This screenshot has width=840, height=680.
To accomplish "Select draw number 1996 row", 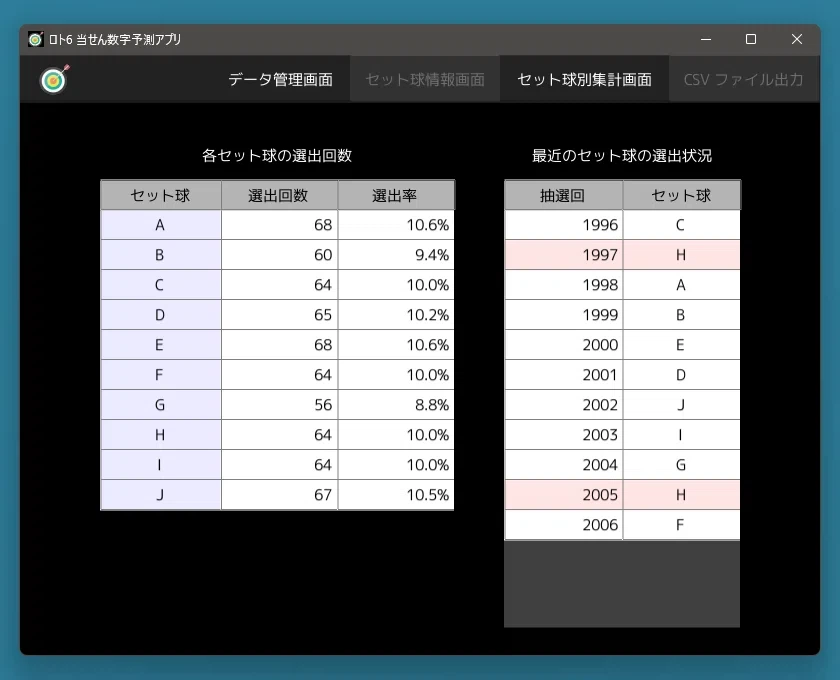I will coord(622,225).
